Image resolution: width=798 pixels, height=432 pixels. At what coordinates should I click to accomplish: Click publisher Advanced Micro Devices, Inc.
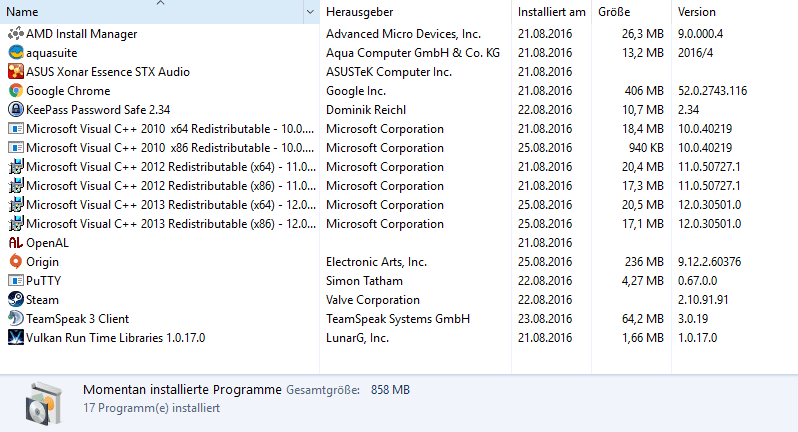403,34
